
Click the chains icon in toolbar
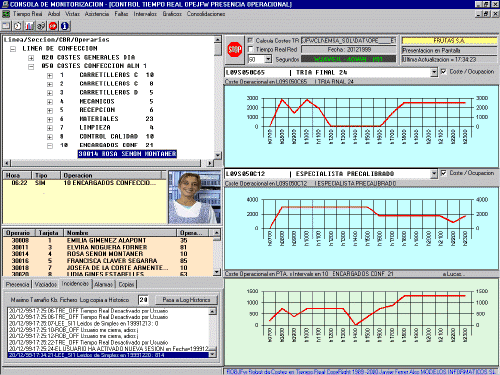[41, 26]
